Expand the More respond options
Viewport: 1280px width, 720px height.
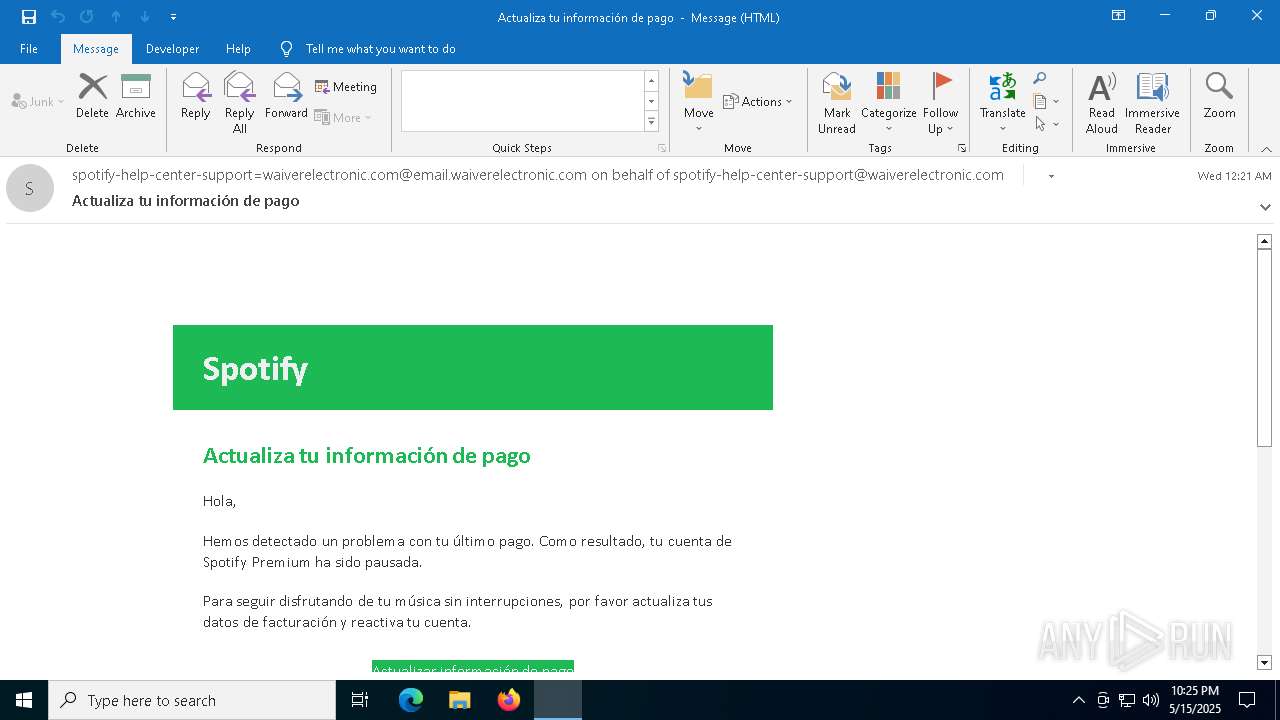343,118
